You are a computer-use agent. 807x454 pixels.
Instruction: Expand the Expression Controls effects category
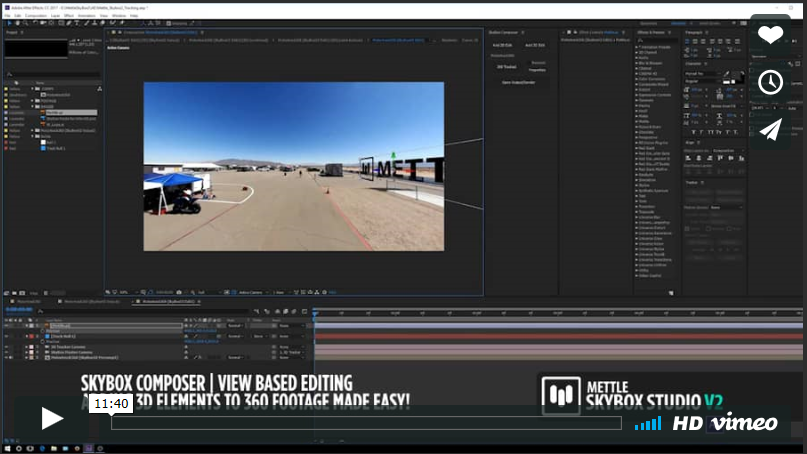[x=636, y=95]
